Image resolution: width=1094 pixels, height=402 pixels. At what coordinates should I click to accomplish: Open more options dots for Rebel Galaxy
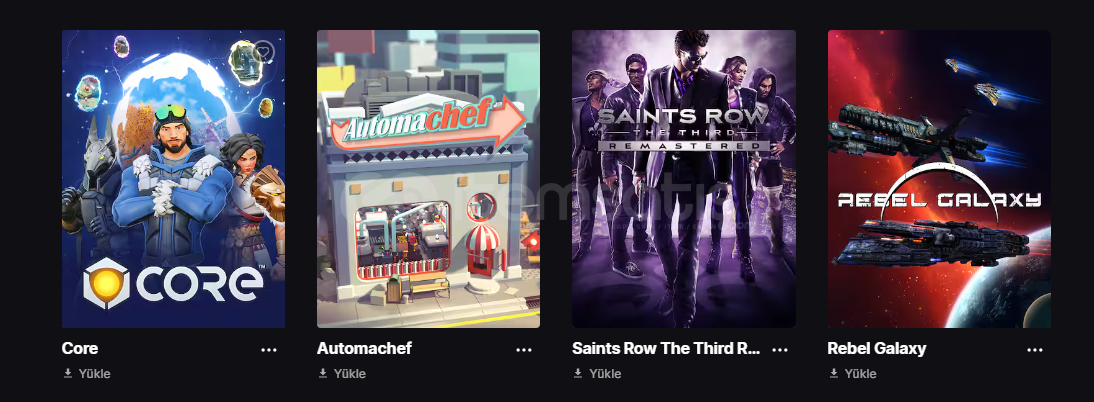point(1035,350)
